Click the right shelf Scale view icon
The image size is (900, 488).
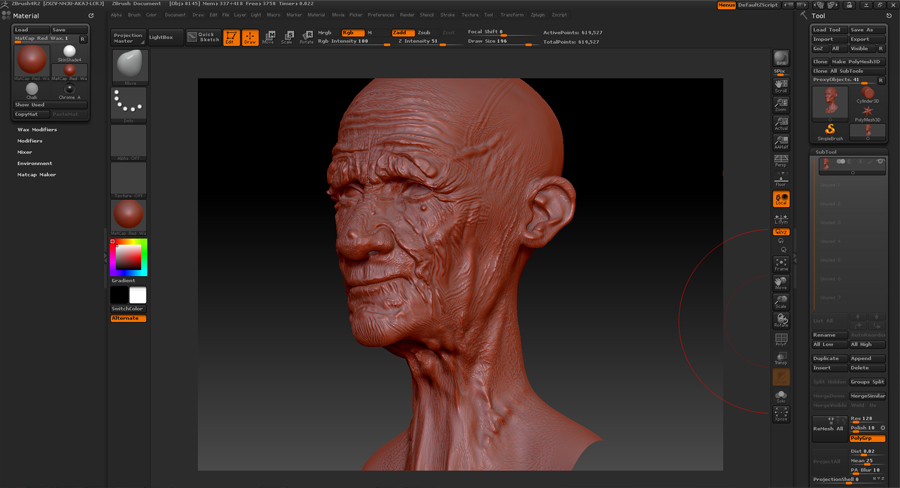781,301
